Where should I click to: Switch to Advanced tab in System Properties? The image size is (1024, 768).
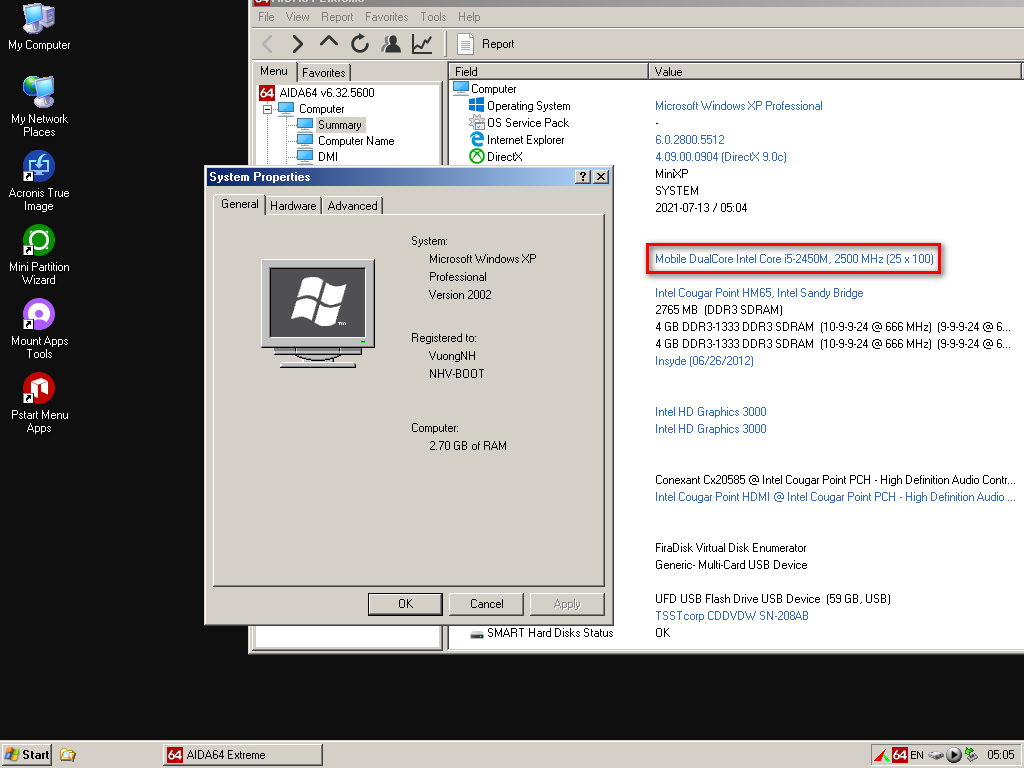click(353, 206)
